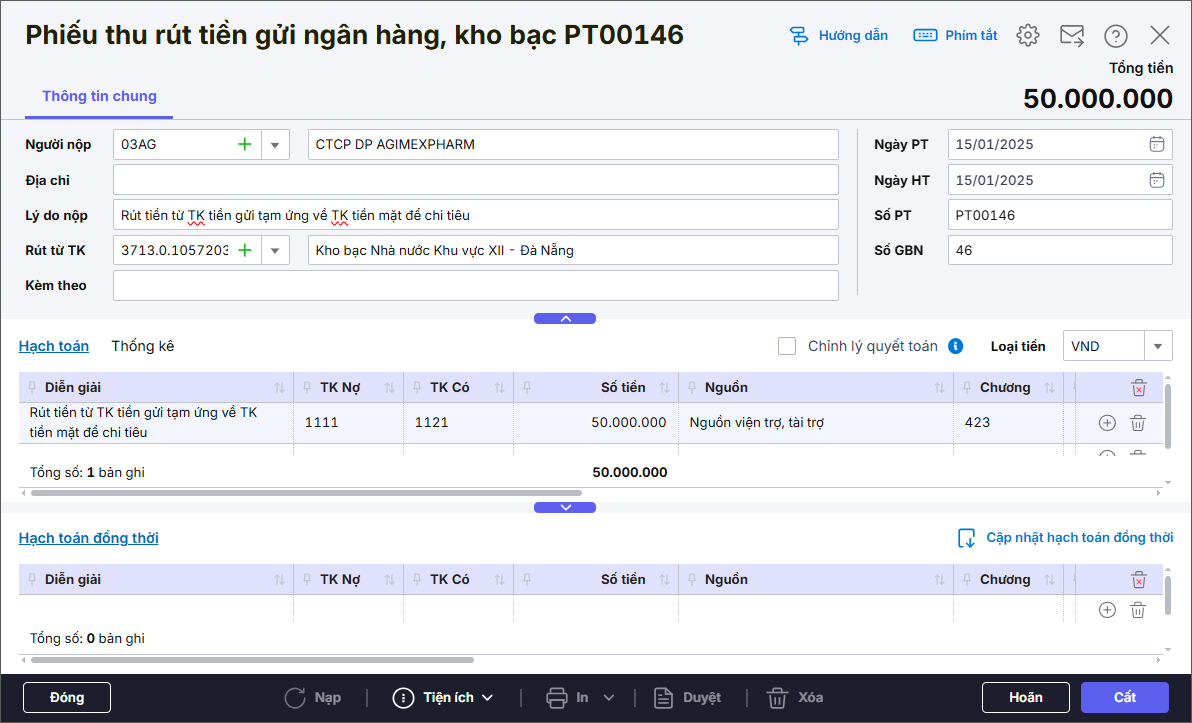The height and width of the screenshot is (723, 1192).
Task: Open the Loại tiền VND dropdown
Action: tap(1158, 347)
